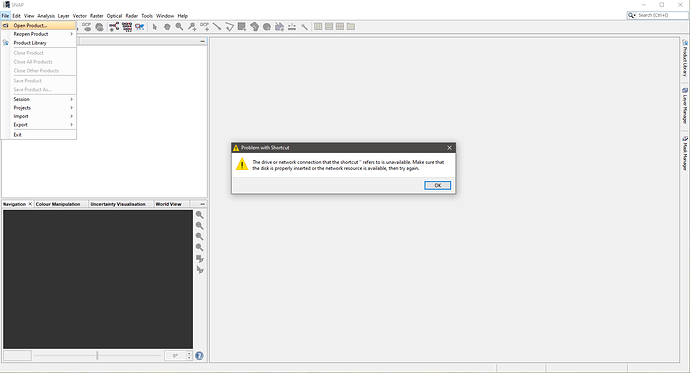Image resolution: width=690 pixels, height=373 pixels.
Task: Click OK in Problem with Shortcut dialog
Action: tap(437, 186)
